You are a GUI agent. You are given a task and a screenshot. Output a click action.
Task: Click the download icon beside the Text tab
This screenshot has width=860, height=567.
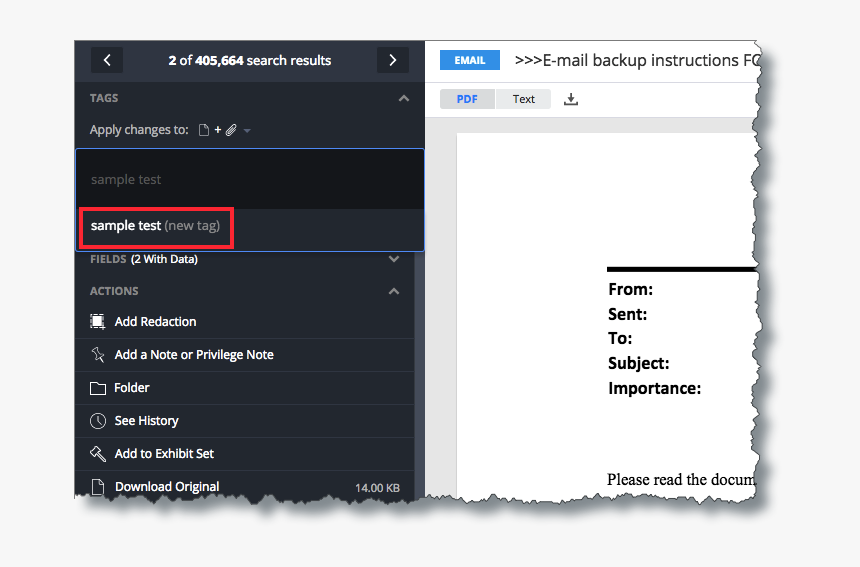click(x=571, y=99)
